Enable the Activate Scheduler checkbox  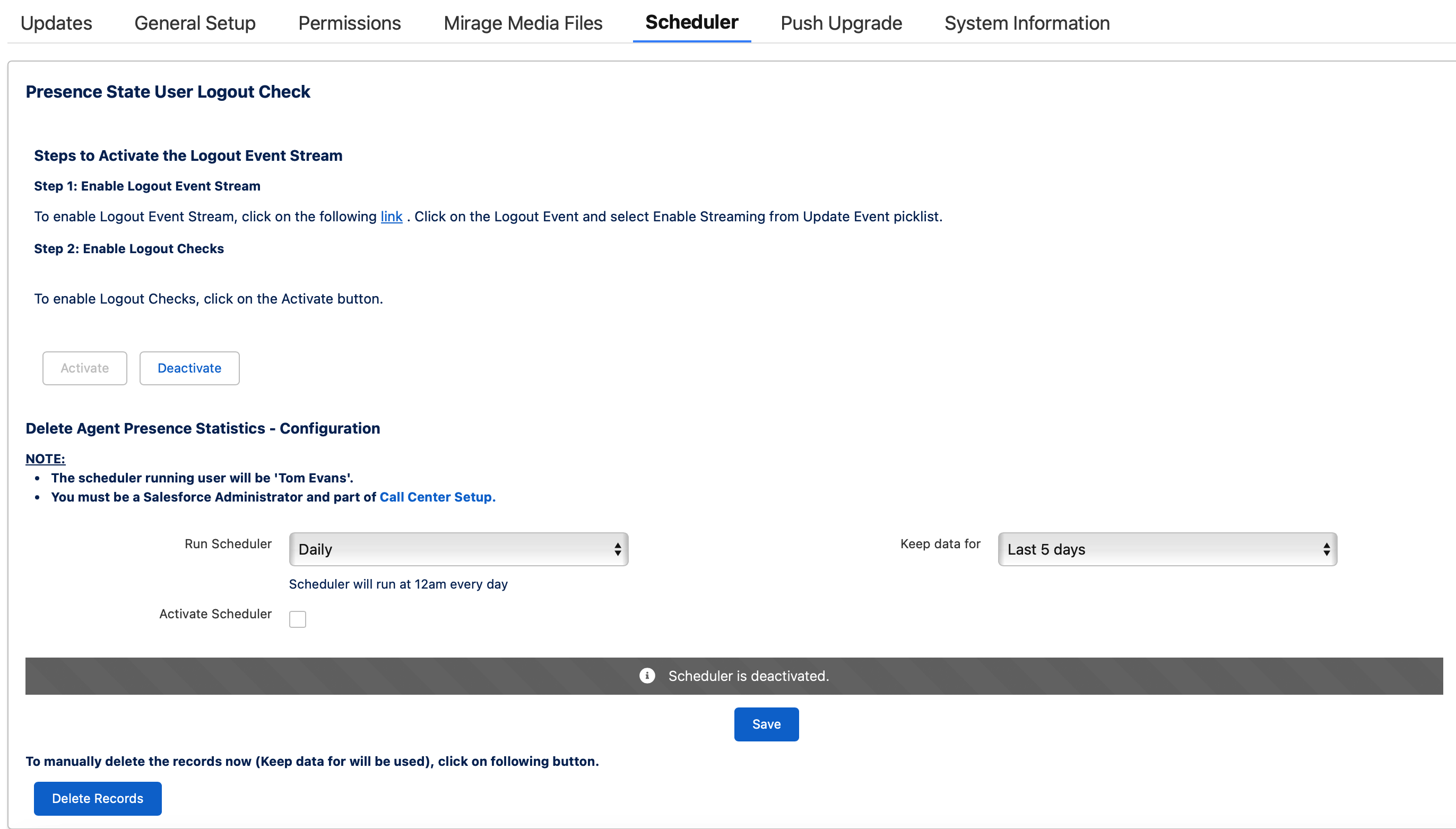[297, 618]
